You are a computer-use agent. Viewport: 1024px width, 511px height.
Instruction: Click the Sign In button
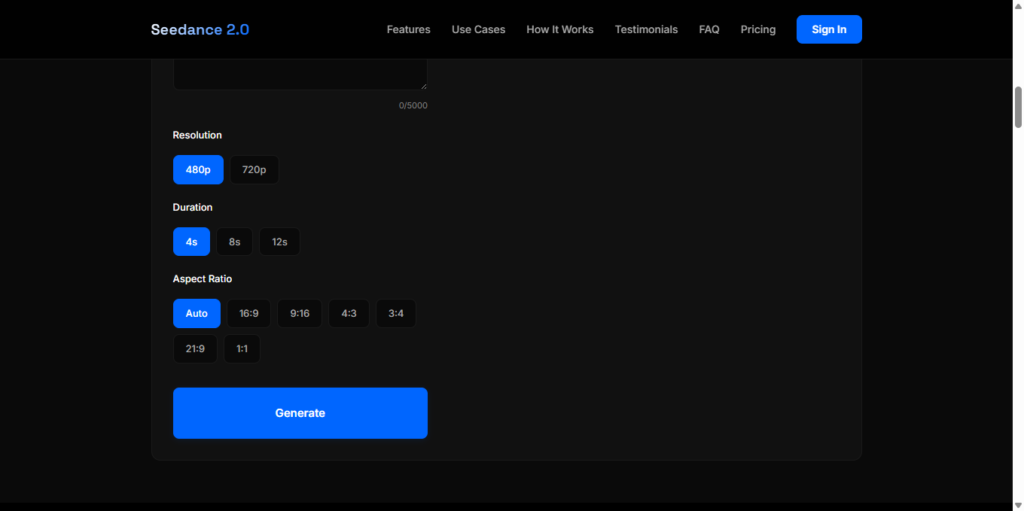coord(829,30)
